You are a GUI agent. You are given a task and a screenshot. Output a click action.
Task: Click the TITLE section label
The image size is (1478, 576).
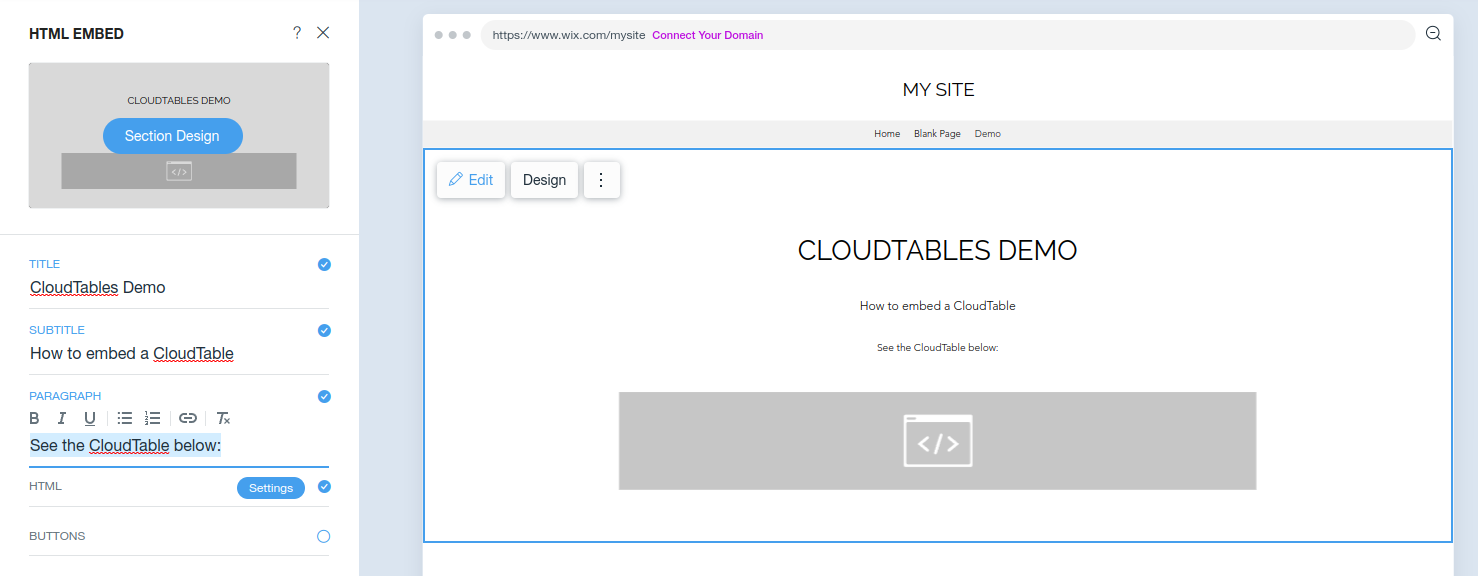45,265
